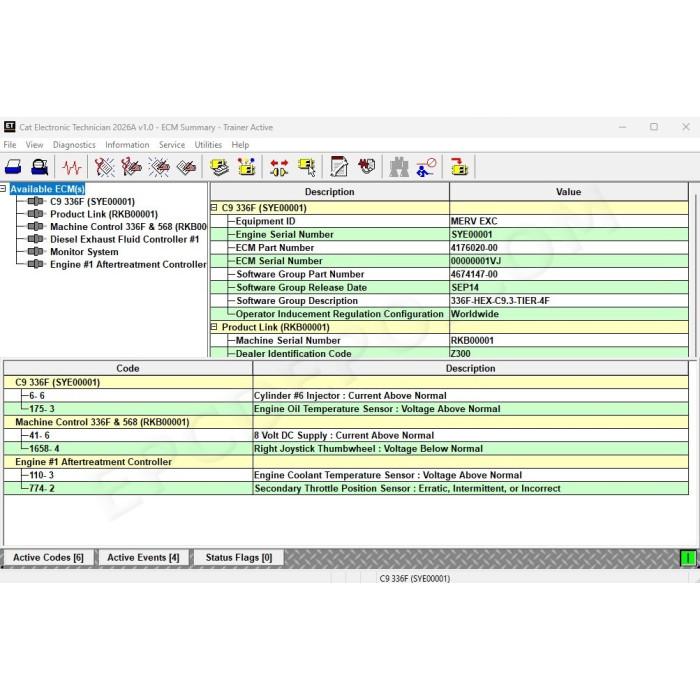Open the Help menu
The image size is (700, 700).
240,145
